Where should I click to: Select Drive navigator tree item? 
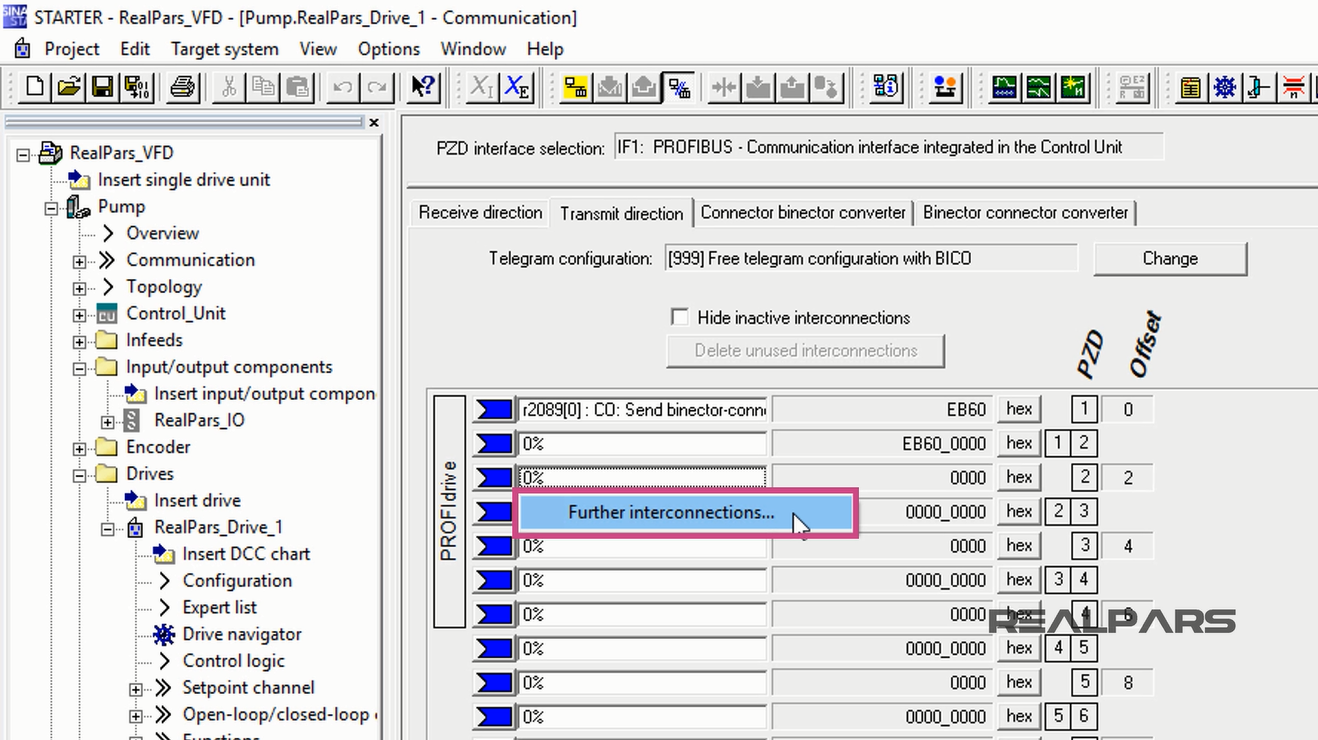coord(242,634)
